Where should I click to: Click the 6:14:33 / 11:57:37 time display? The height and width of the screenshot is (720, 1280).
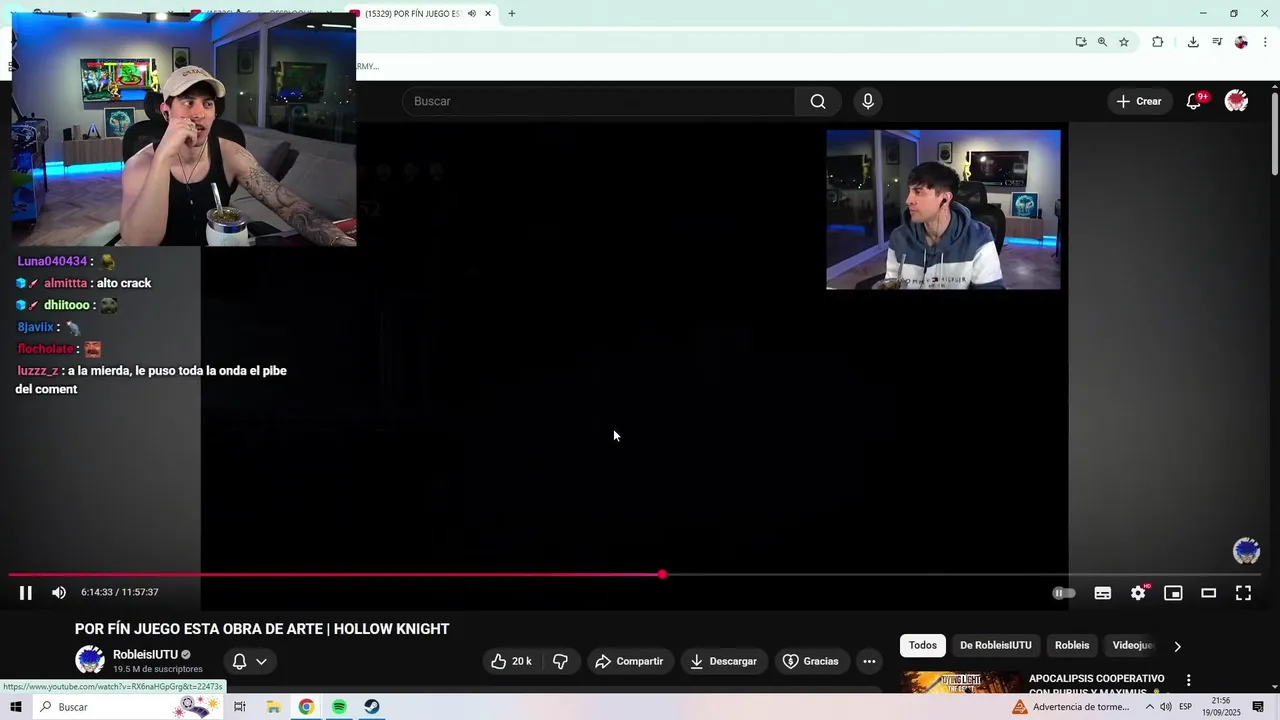coord(120,592)
